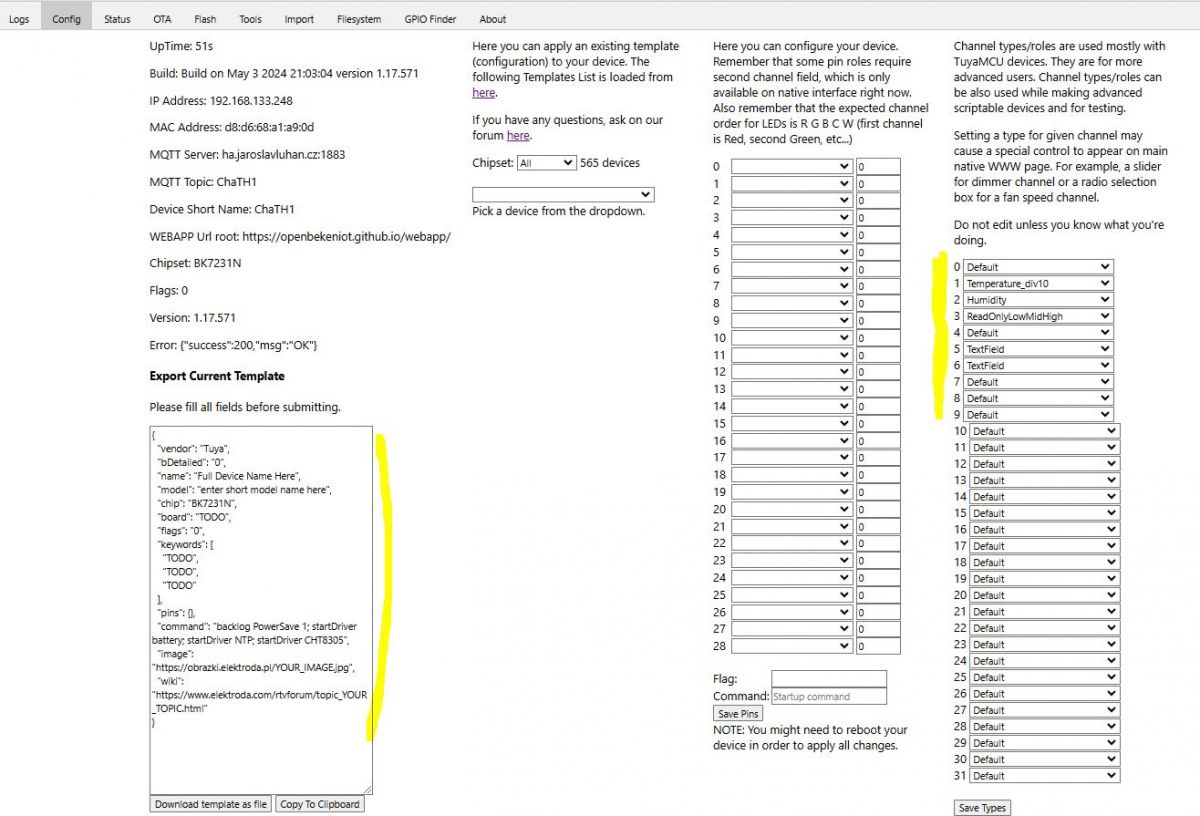Switch to the Import tab
Image resolution: width=1200 pixels, height=816 pixels.
tap(298, 19)
